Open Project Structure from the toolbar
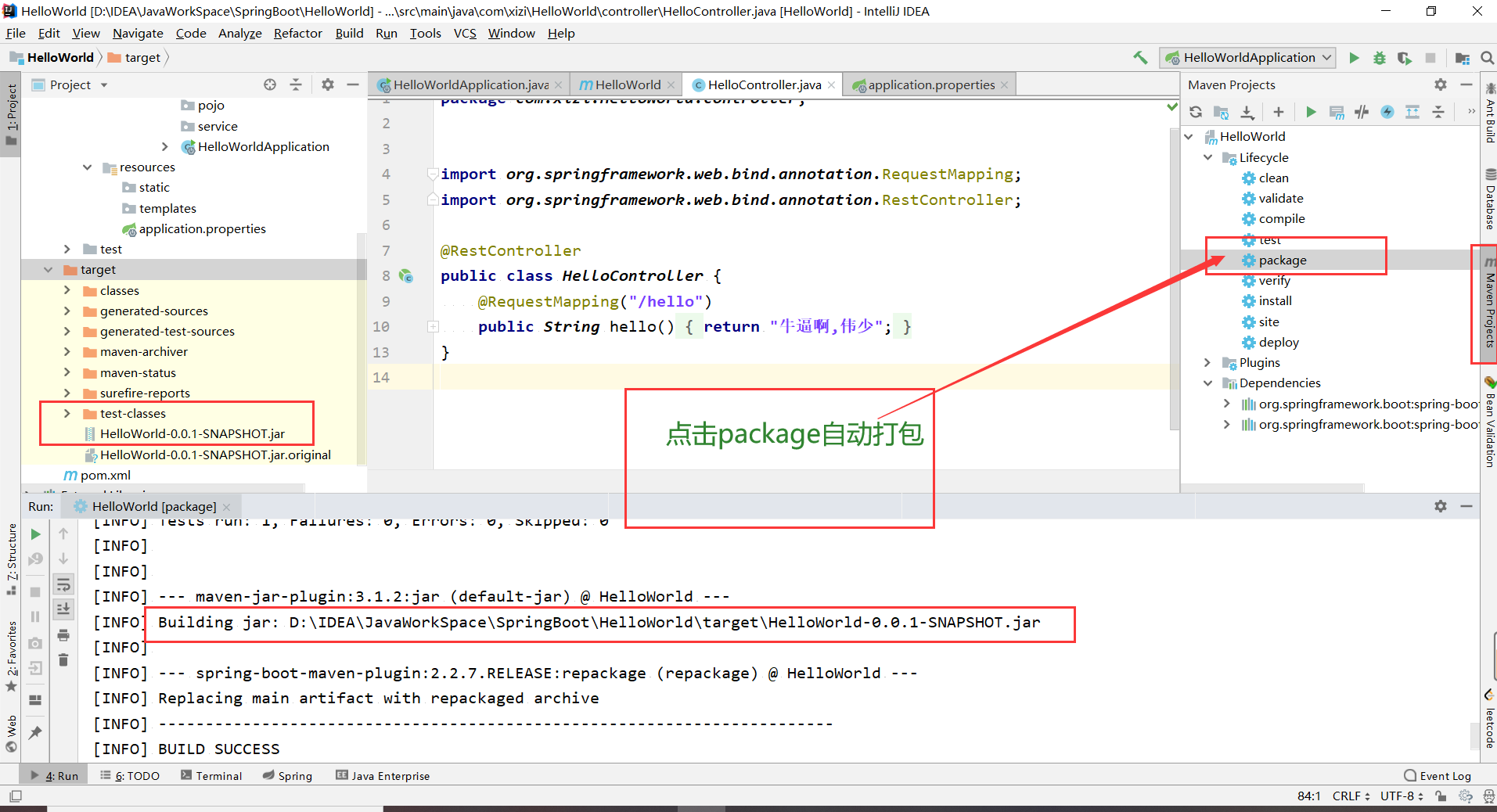This screenshot has height=812, width=1497. click(x=1462, y=58)
